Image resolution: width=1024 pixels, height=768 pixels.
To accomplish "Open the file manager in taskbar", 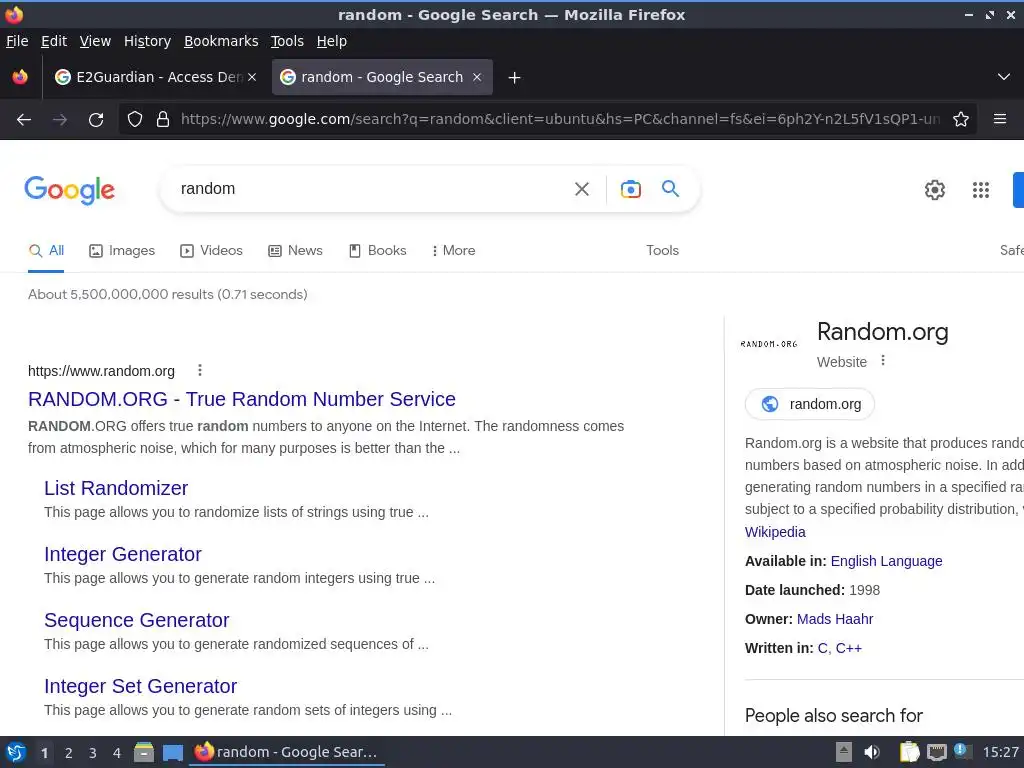I will pos(144,752).
